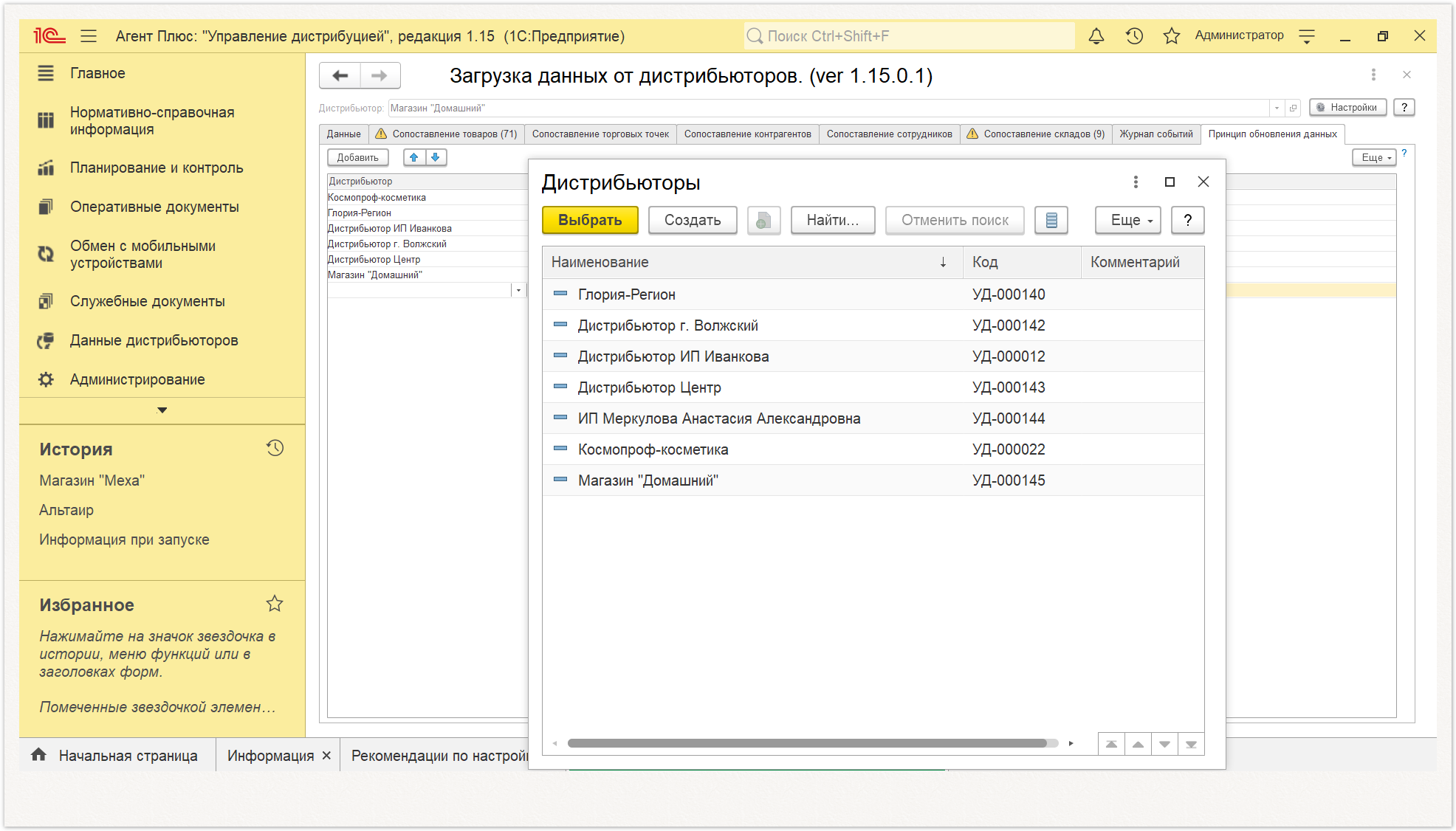Image resolution: width=1456 pixels, height=831 pixels.
Task: Go back with the left arrow button
Action: (340, 75)
